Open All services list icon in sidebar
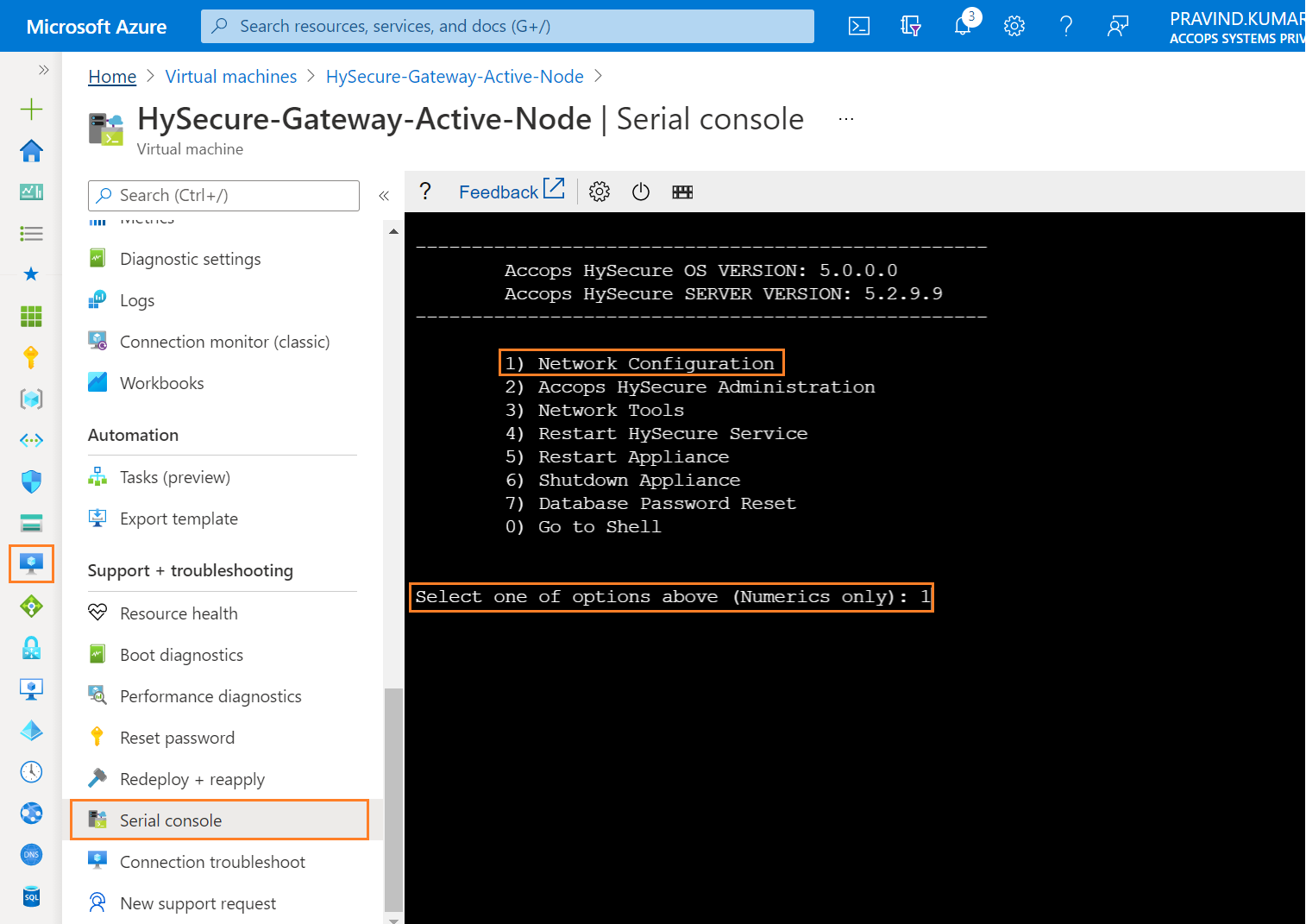The height and width of the screenshot is (924, 1306). coord(31,233)
